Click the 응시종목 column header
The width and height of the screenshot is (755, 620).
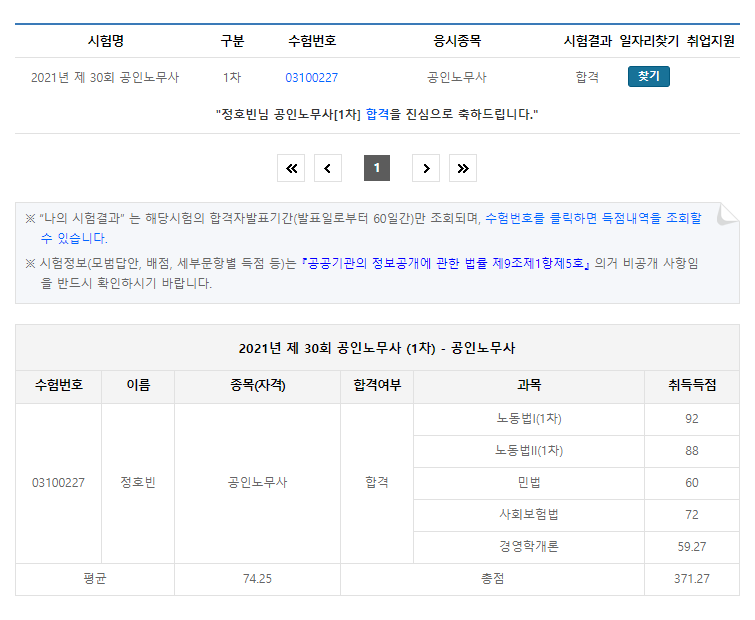pos(456,41)
